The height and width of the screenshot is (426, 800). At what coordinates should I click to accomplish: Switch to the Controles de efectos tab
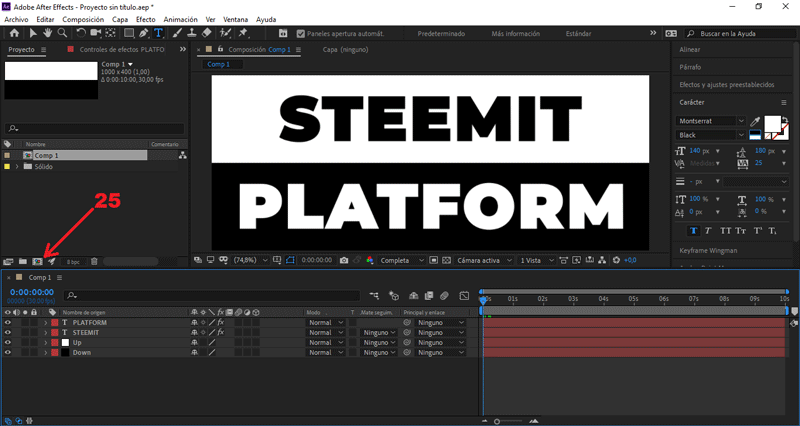click(x=122, y=49)
